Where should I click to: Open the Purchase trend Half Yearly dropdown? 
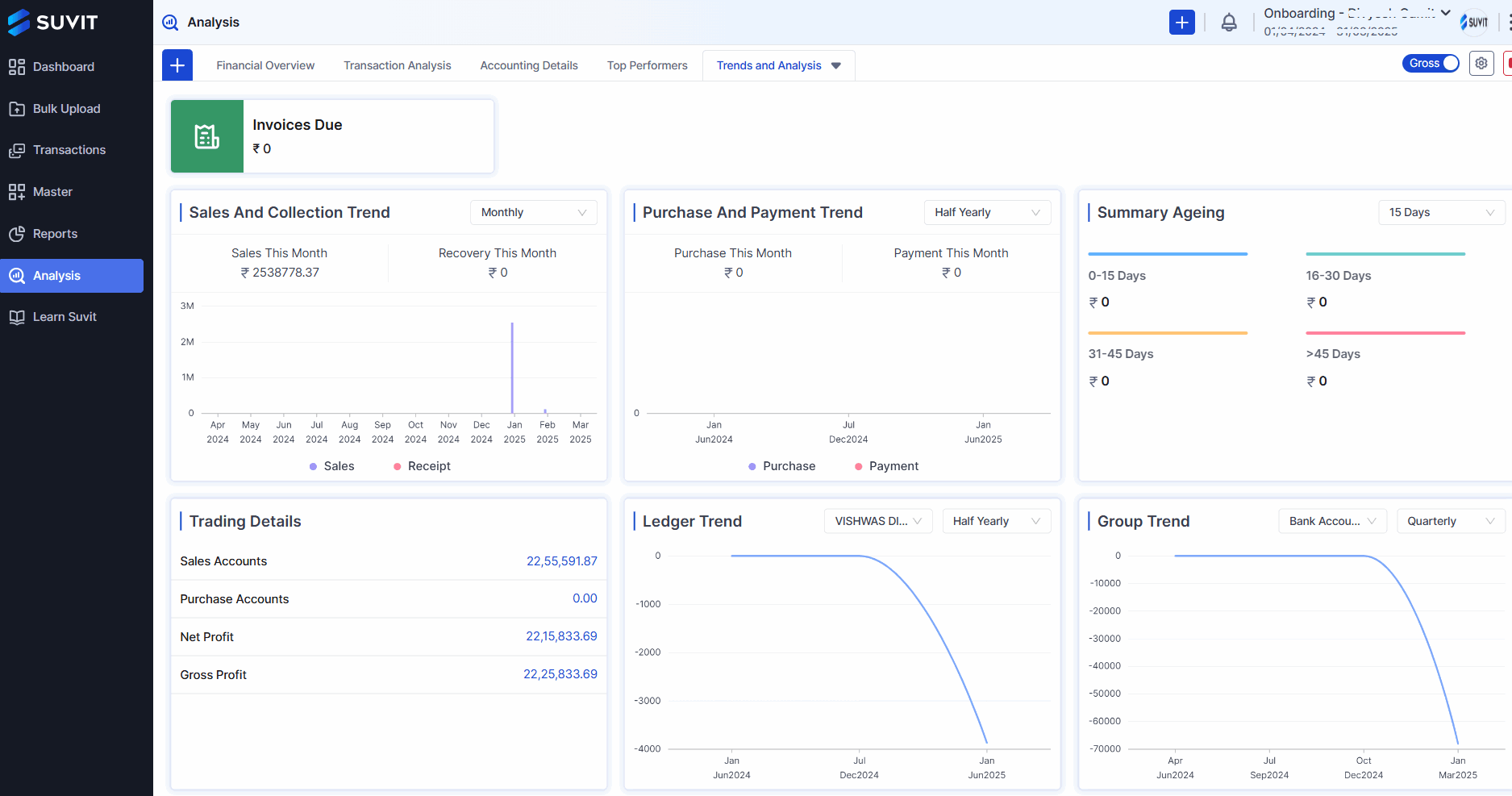(x=987, y=212)
